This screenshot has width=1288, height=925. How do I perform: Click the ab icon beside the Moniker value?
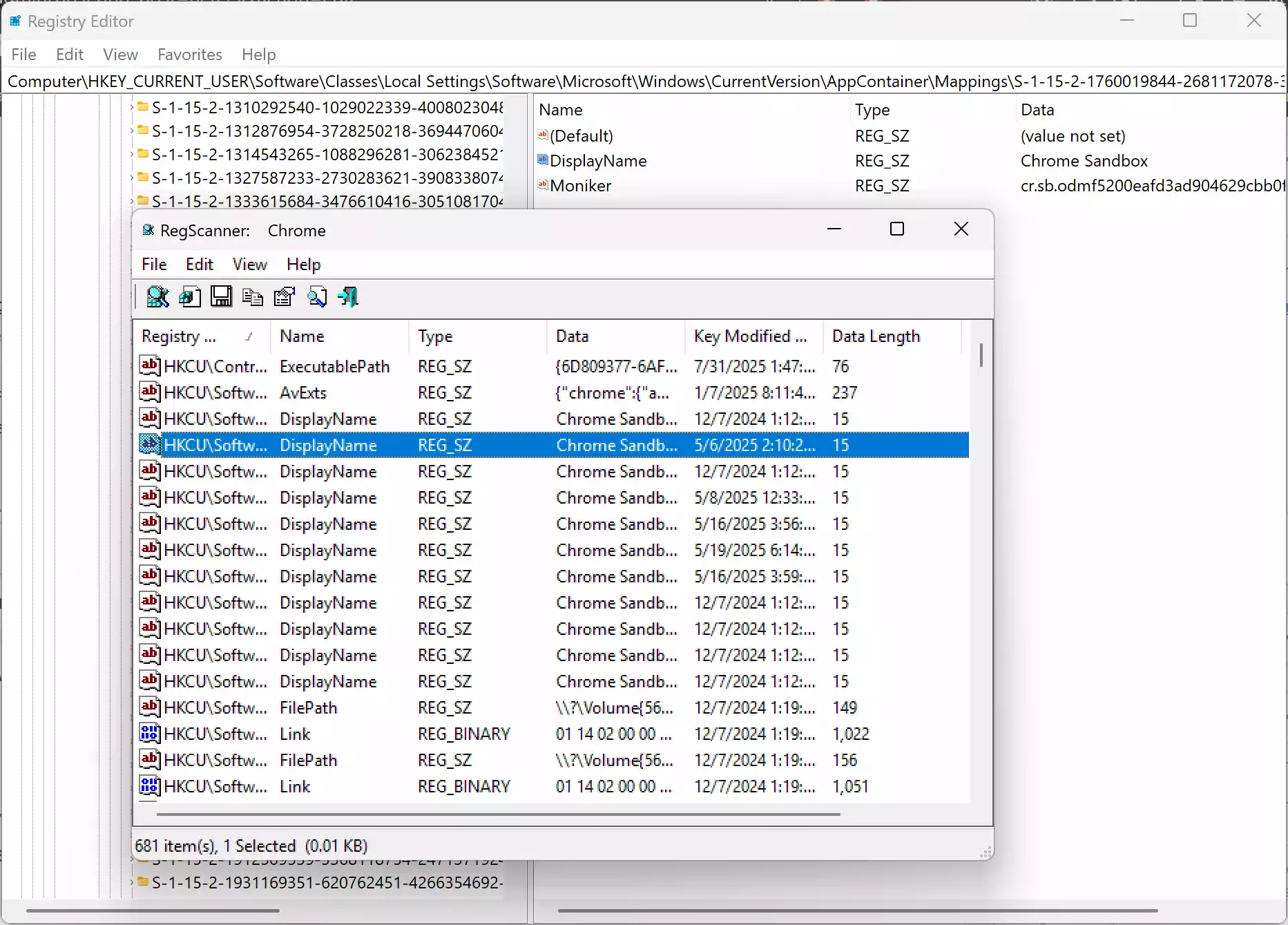[x=542, y=185]
